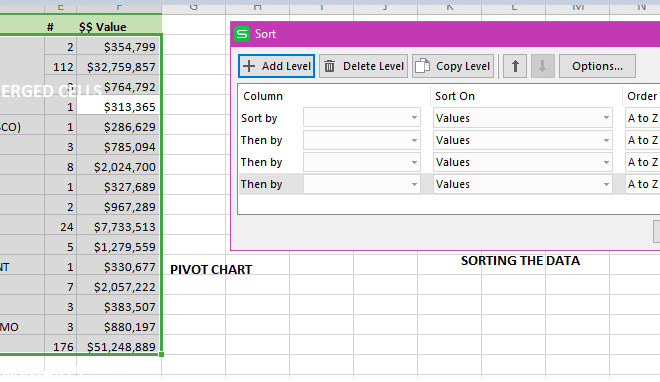Click the Copy Level button
This screenshot has height=382, width=660.
tap(453, 66)
